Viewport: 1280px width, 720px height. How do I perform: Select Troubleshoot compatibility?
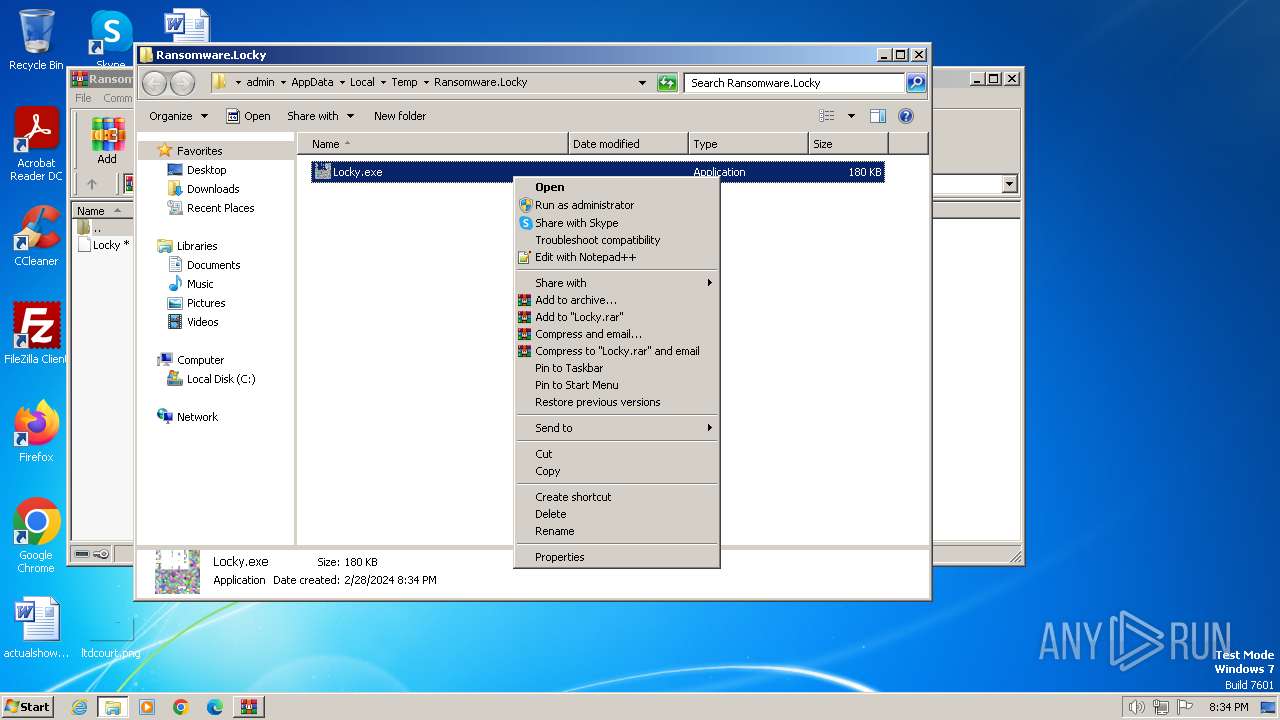click(617, 240)
